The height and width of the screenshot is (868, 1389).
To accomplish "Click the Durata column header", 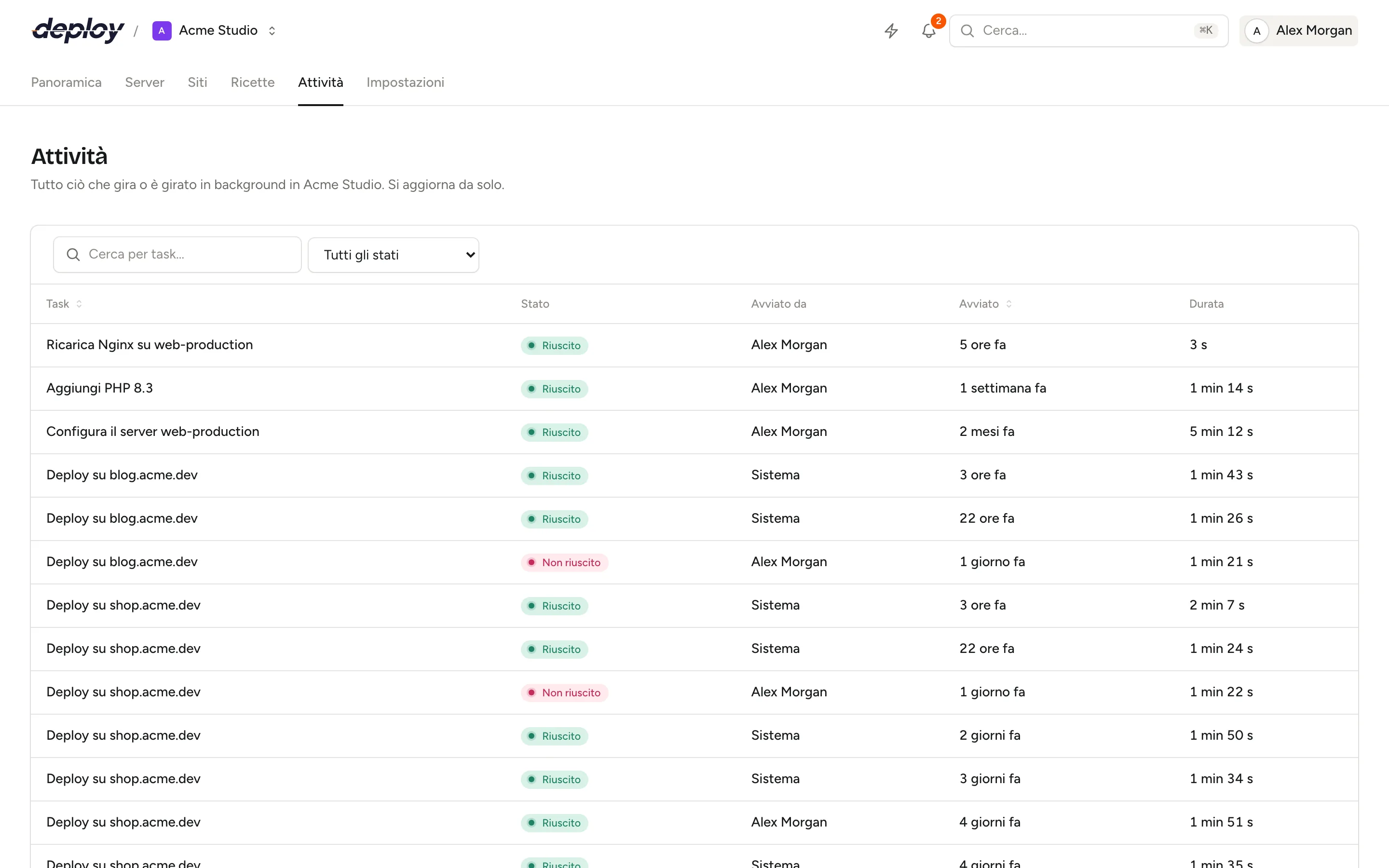I will [1206, 304].
